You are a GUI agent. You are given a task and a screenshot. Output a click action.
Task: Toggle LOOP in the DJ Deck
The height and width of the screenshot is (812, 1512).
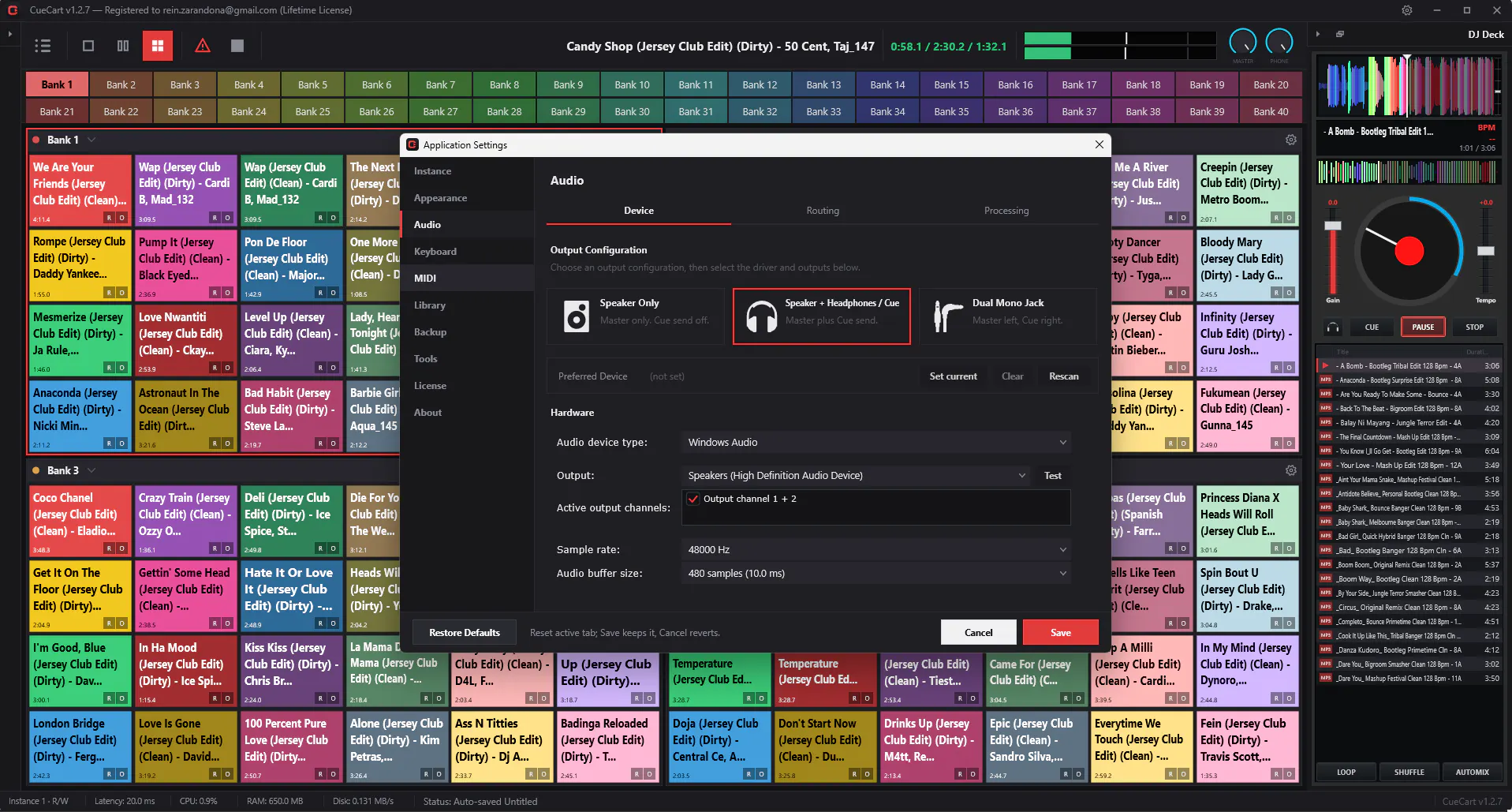point(1346,773)
